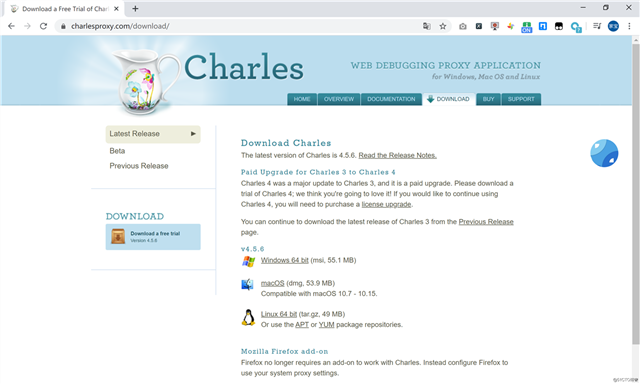Close the Charles download tab
This screenshot has width=640, height=384.
click(x=116, y=9)
